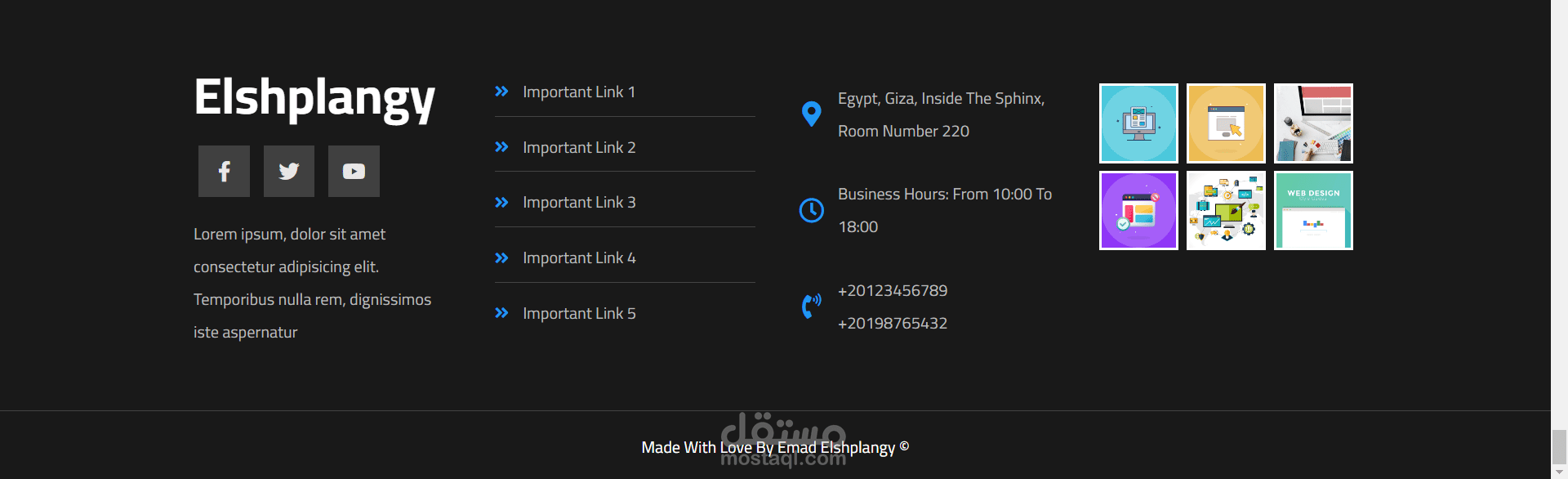
Task: Open Important Link 1
Action: coord(579,92)
